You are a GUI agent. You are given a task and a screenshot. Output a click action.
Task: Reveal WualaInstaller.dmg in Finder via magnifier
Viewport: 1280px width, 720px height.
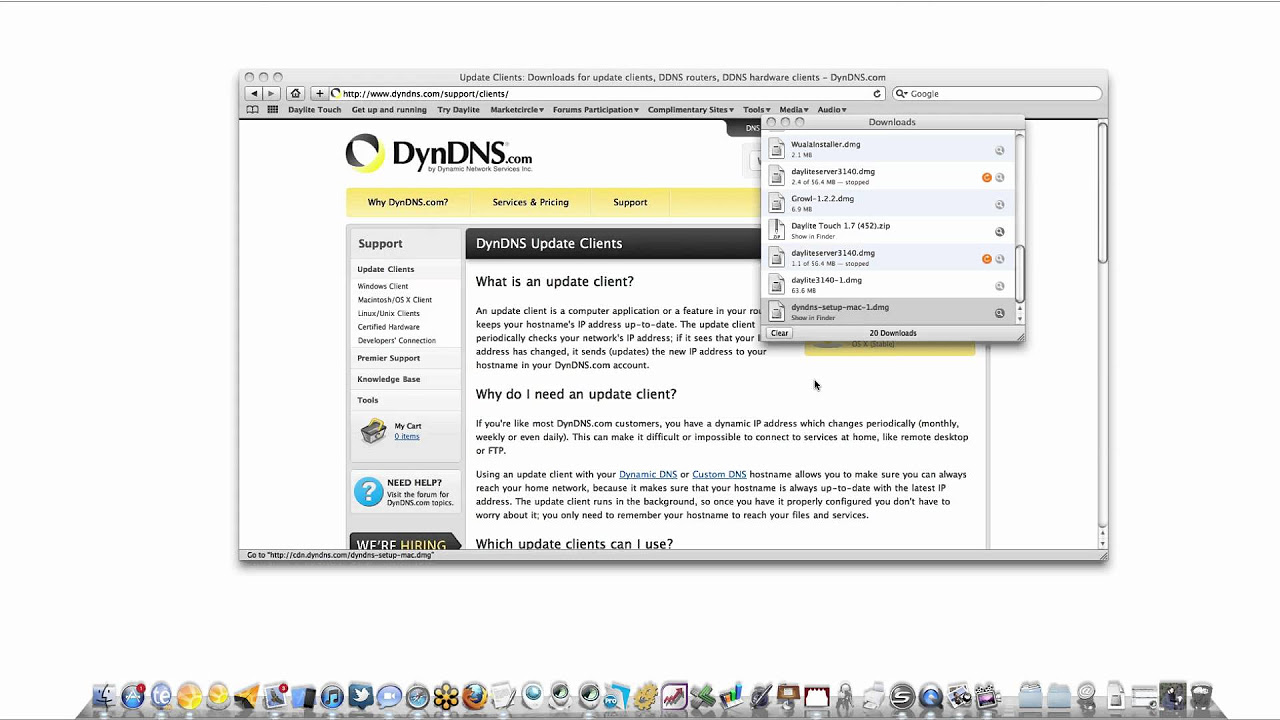coord(999,150)
